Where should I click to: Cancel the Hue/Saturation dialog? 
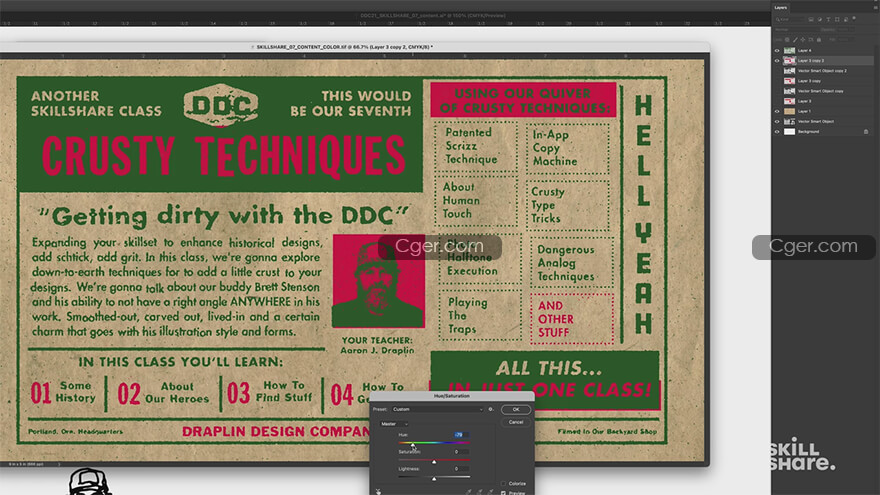click(516, 422)
